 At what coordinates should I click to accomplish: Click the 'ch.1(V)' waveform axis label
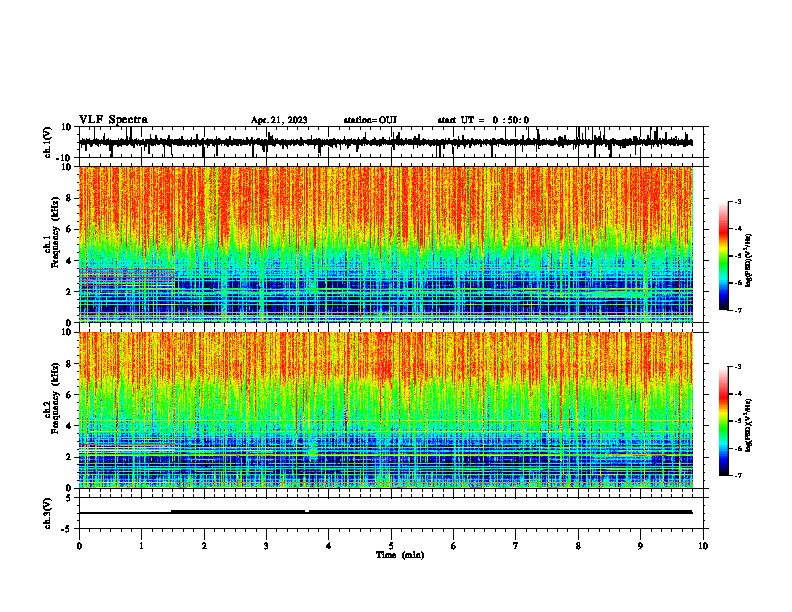48,142
